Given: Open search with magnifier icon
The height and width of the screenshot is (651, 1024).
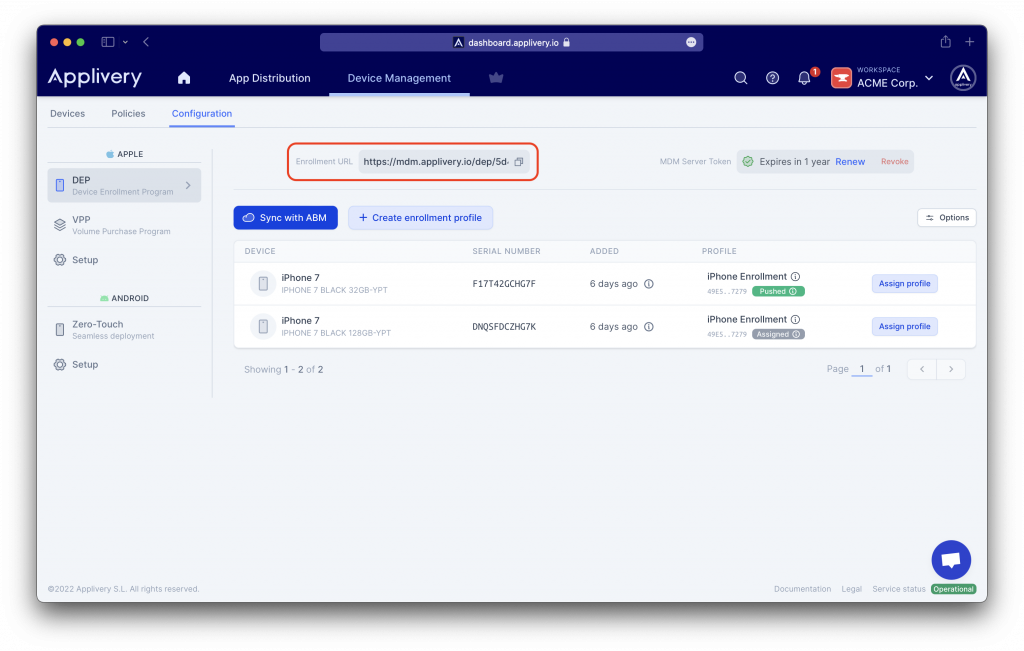Looking at the screenshot, I should tap(741, 78).
